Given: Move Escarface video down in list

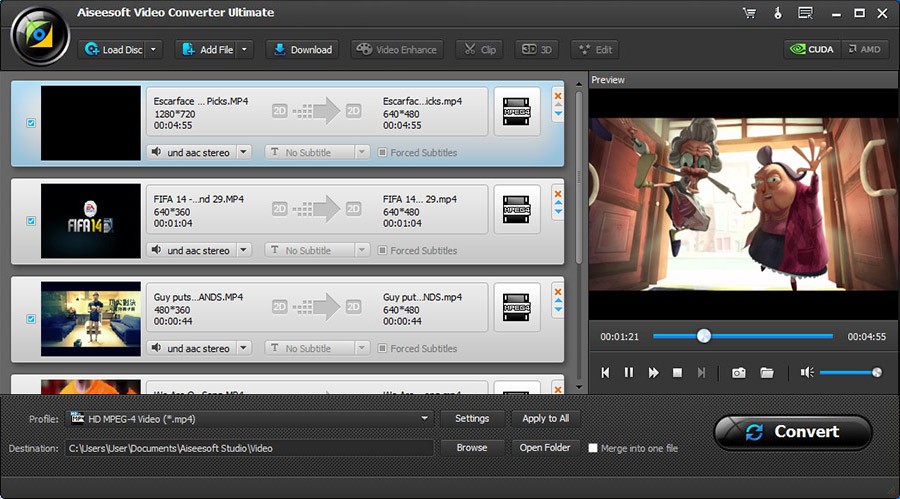Looking at the screenshot, I should (x=558, y=114).
